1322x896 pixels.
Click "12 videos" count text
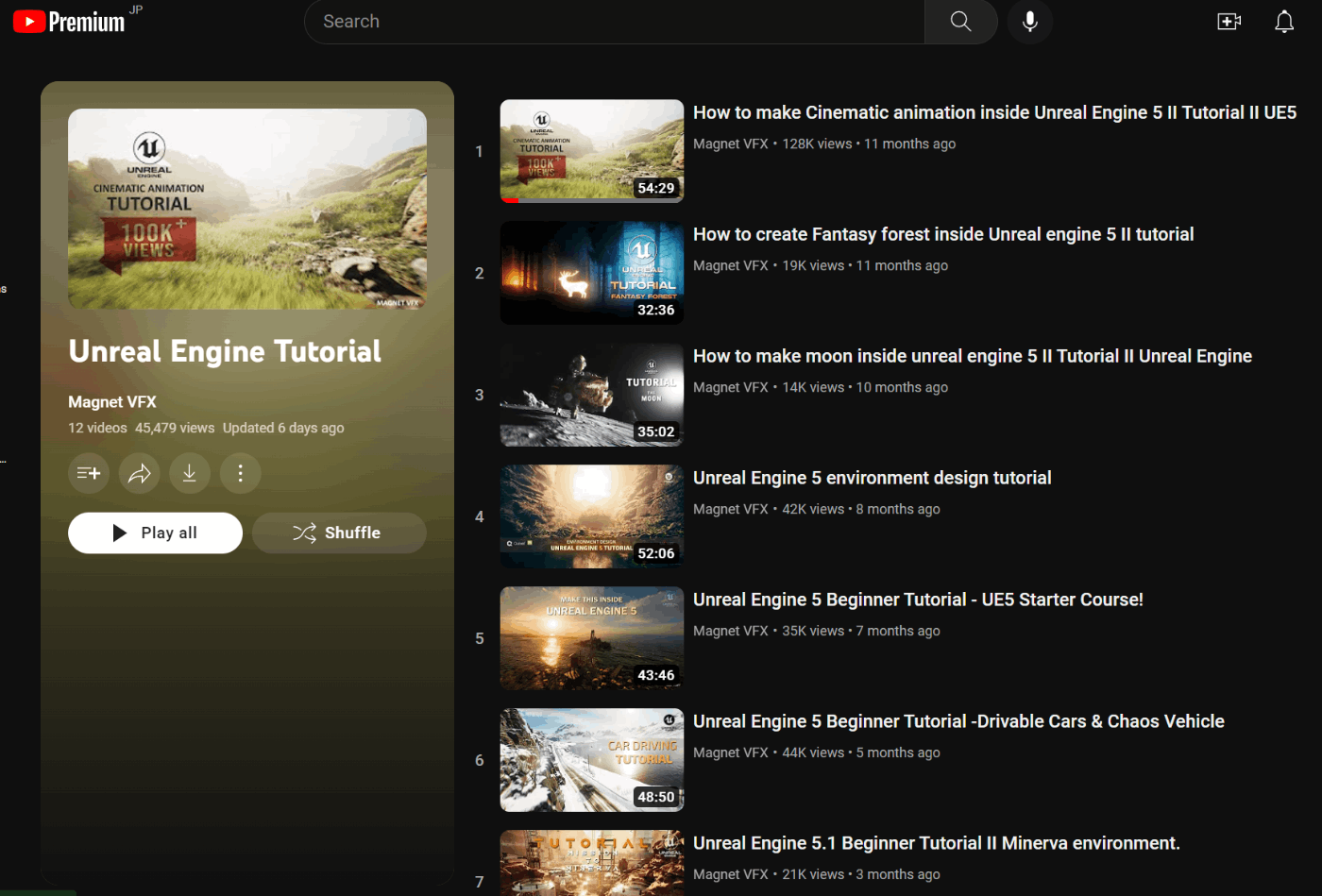click(x=97, y=428)
